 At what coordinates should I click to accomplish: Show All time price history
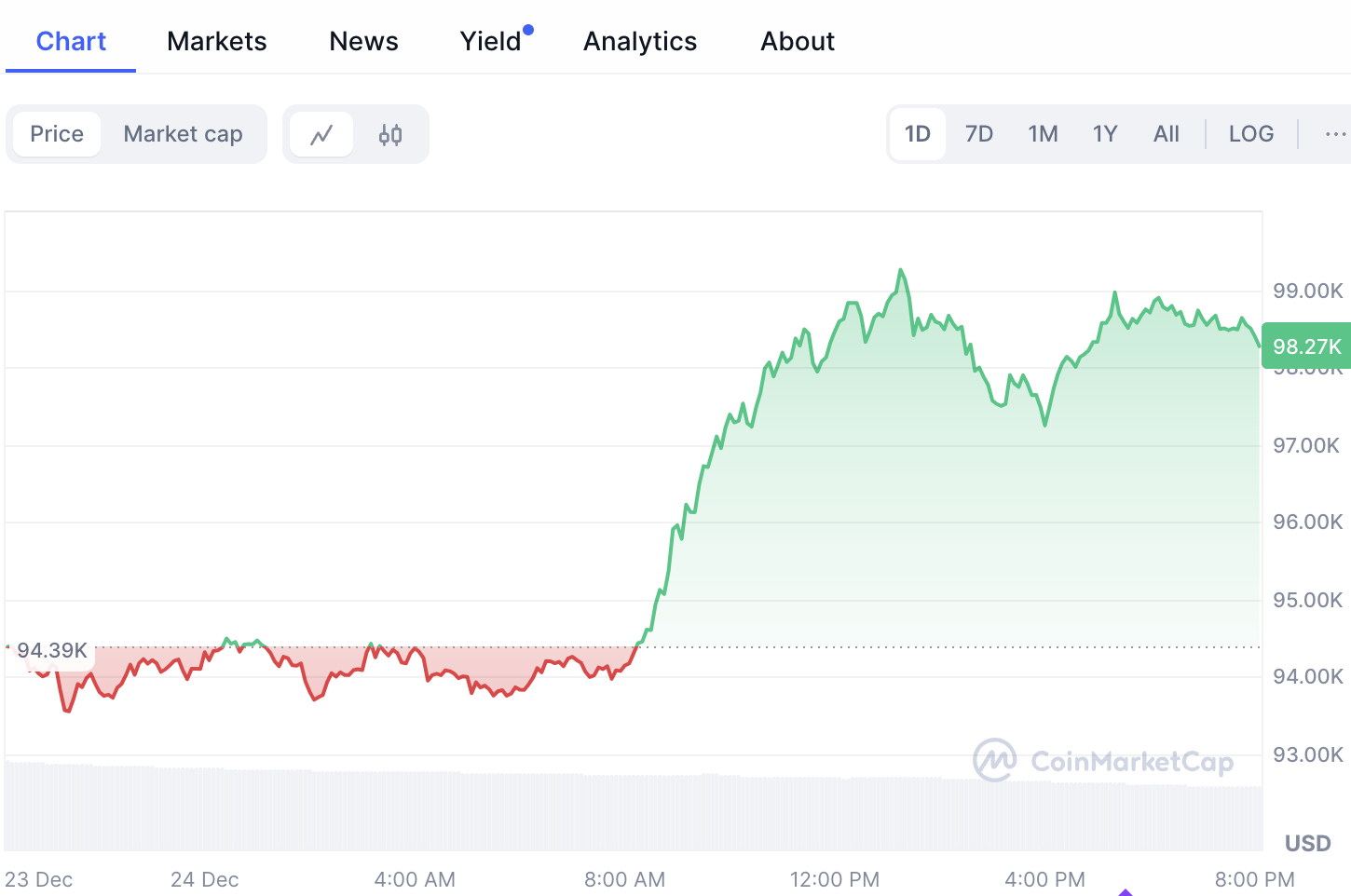(x=1166, y=134)
